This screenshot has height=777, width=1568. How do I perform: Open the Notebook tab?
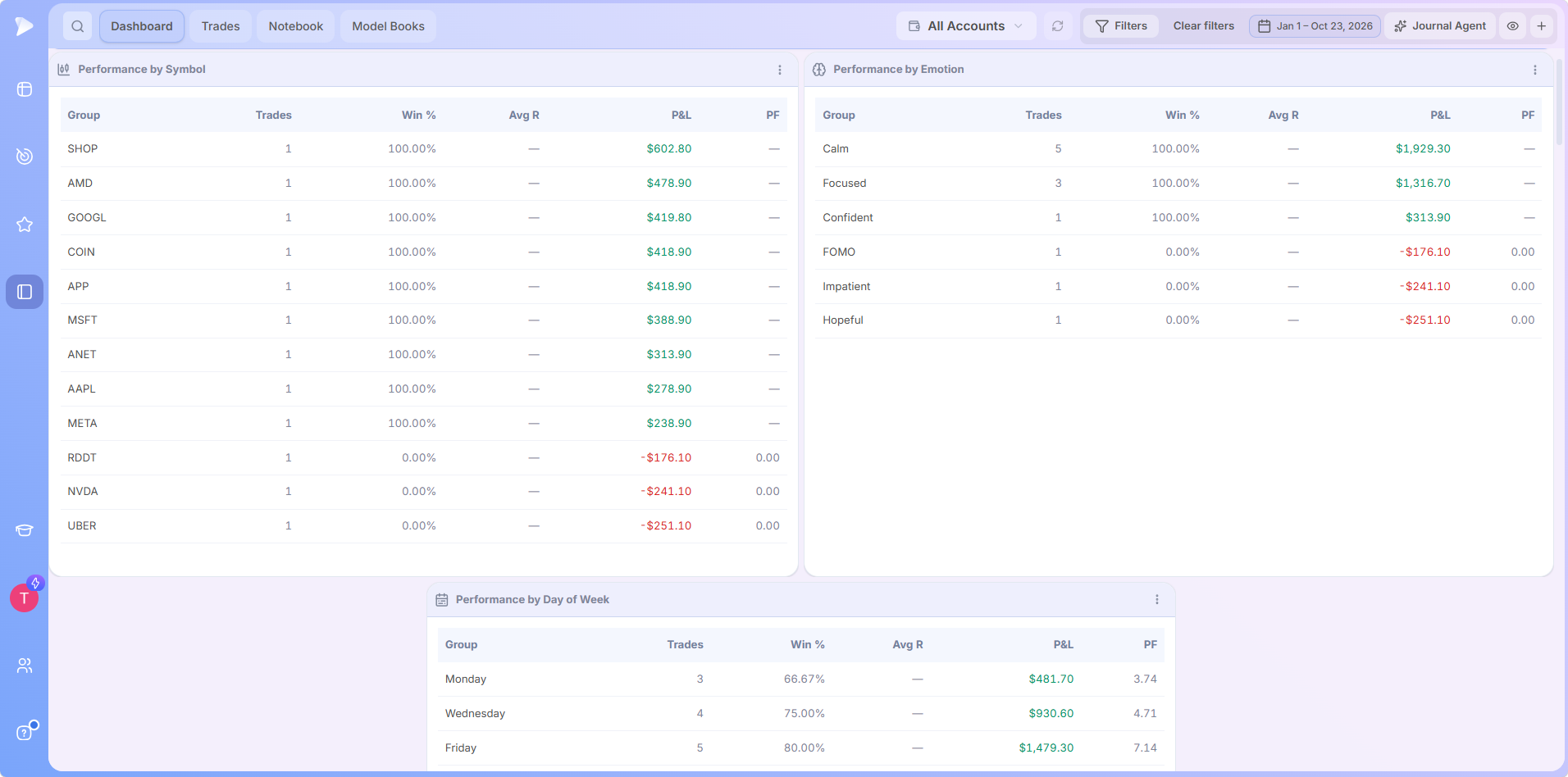coord(296,26)
